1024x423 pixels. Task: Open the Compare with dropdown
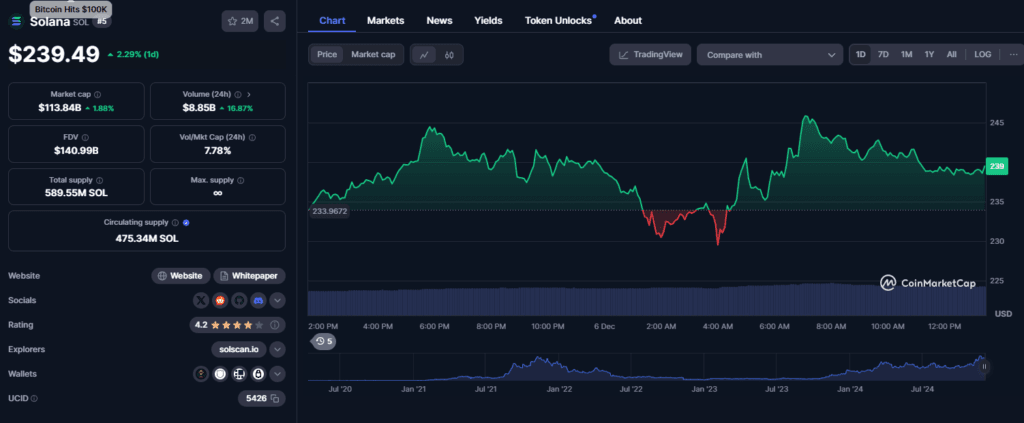[x=770, y=55]
